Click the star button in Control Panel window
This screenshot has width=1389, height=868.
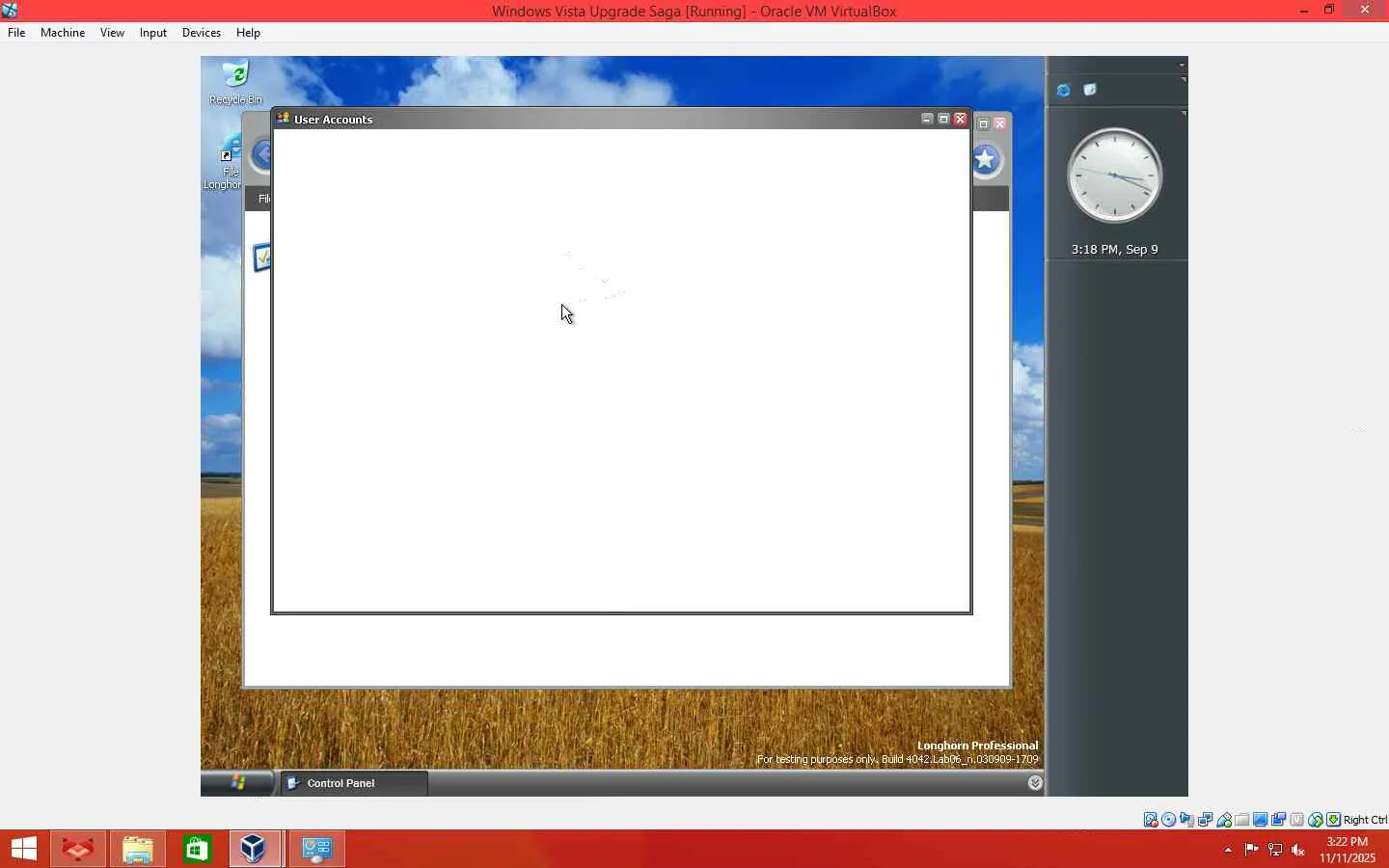[x=986, y=160]
